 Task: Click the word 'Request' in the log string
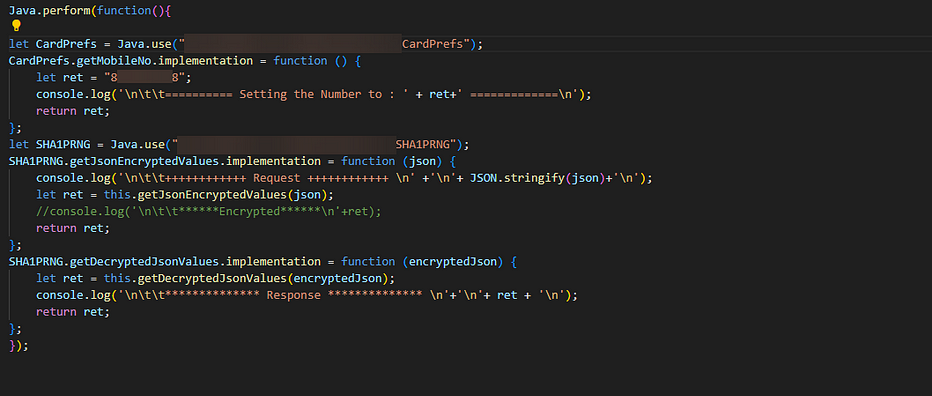(277, 178)
